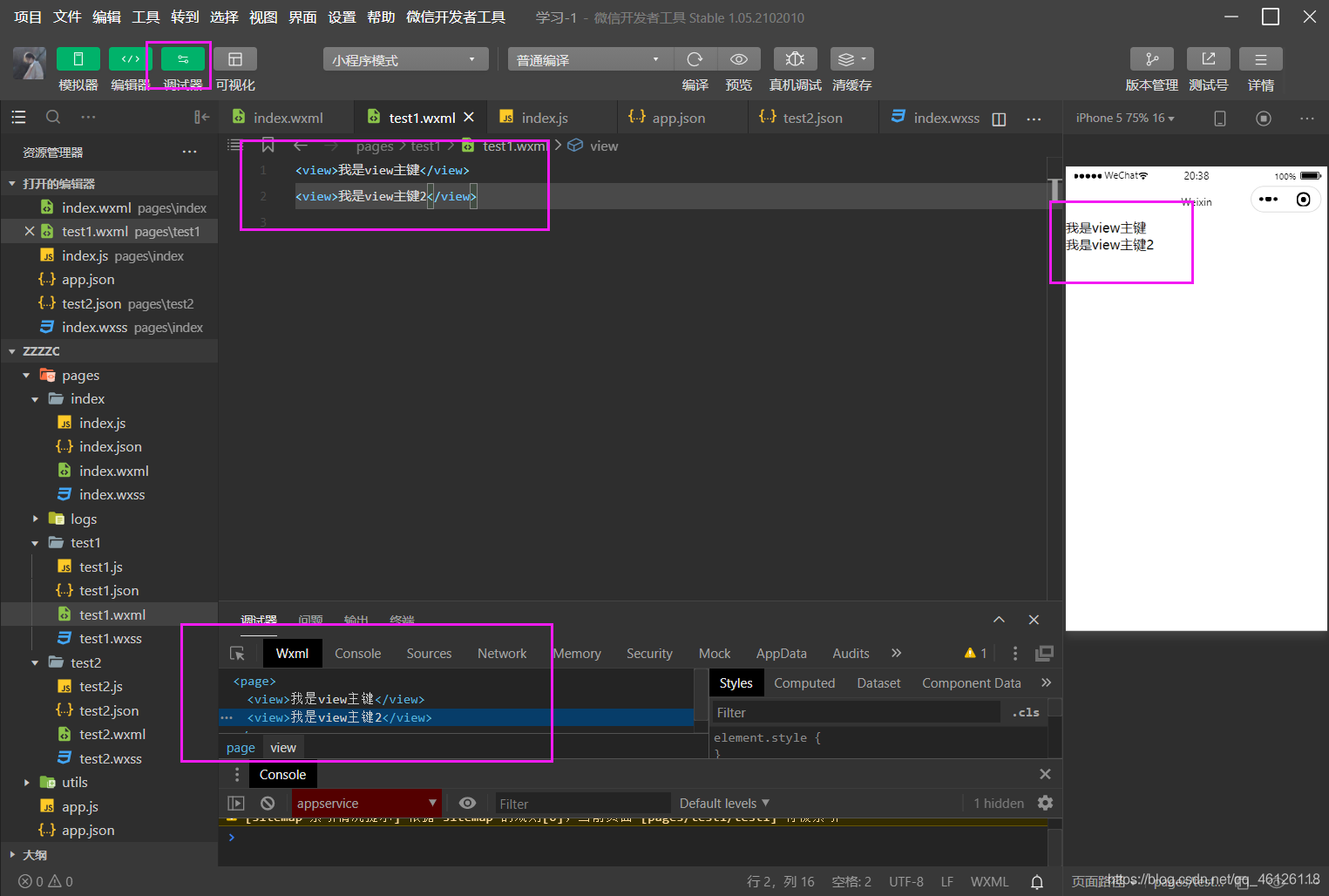
Task: Expand the utils folder
Action: click(26, 783)
